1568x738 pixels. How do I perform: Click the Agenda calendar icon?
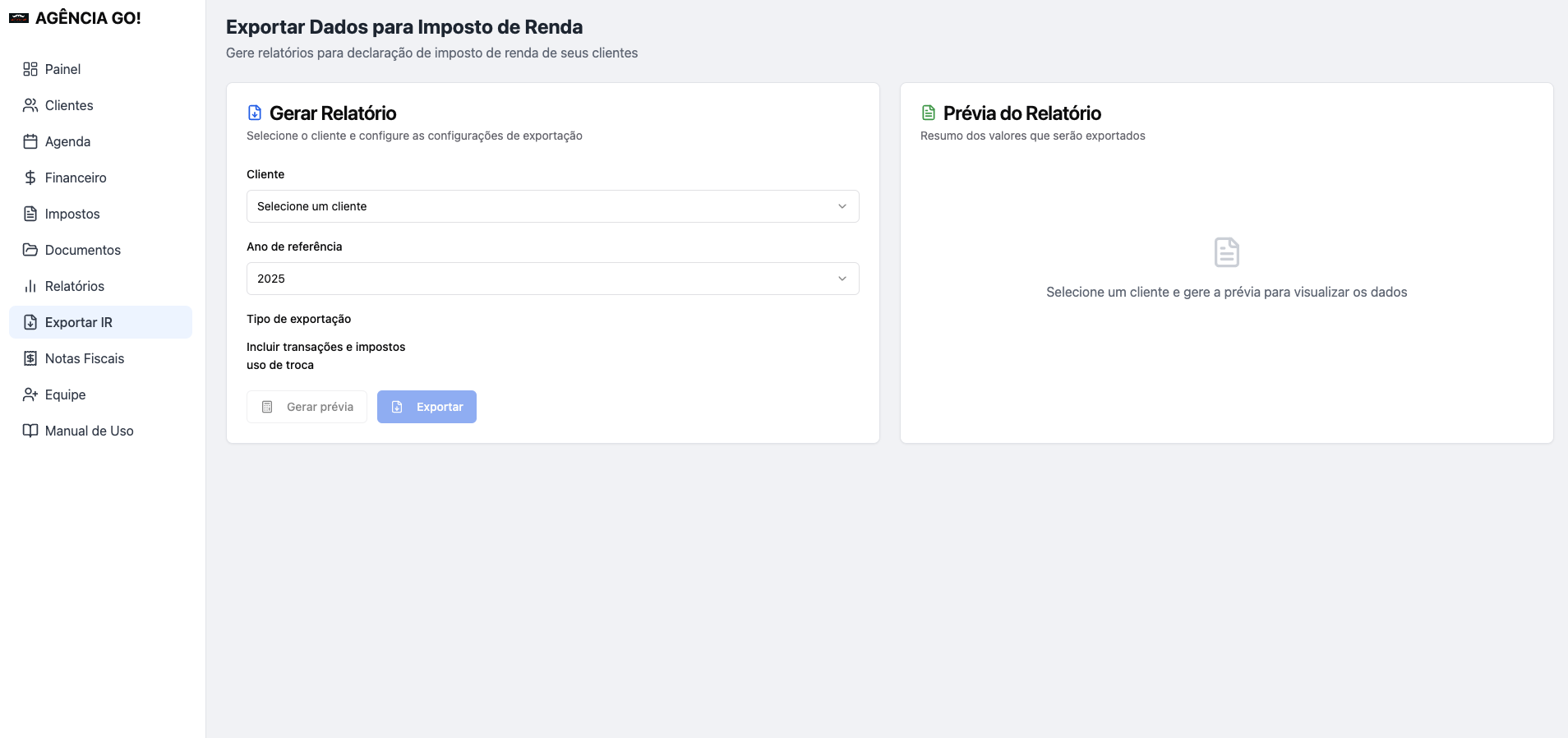click(x=30, y=141)
